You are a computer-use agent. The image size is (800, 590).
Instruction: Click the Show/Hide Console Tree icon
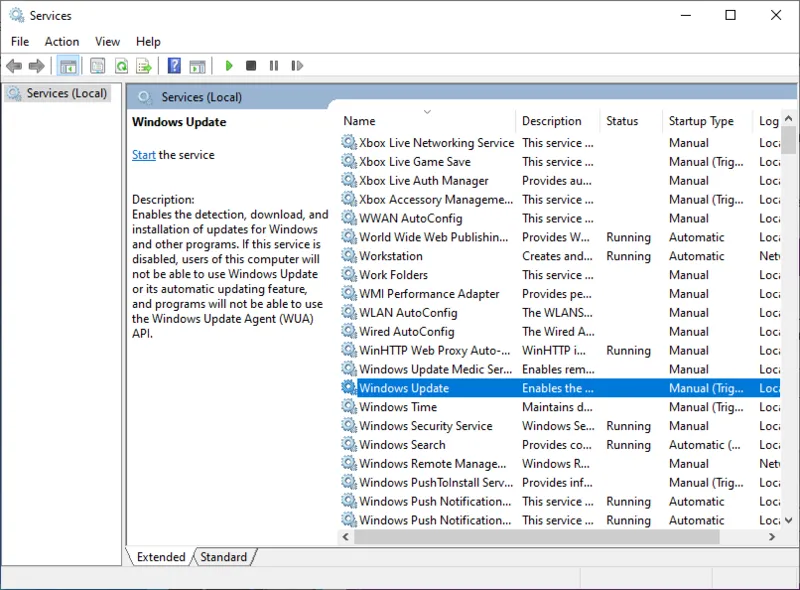(x=68, y=66)
